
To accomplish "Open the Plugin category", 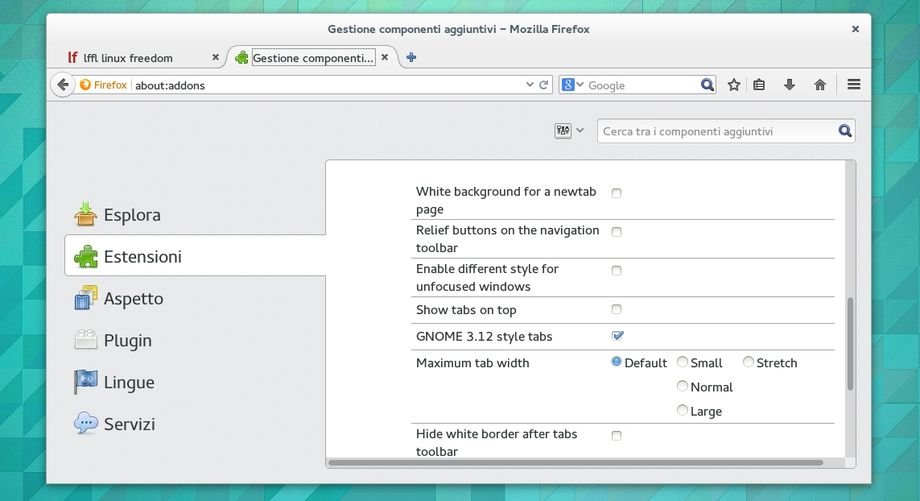I will coord(127,340).
